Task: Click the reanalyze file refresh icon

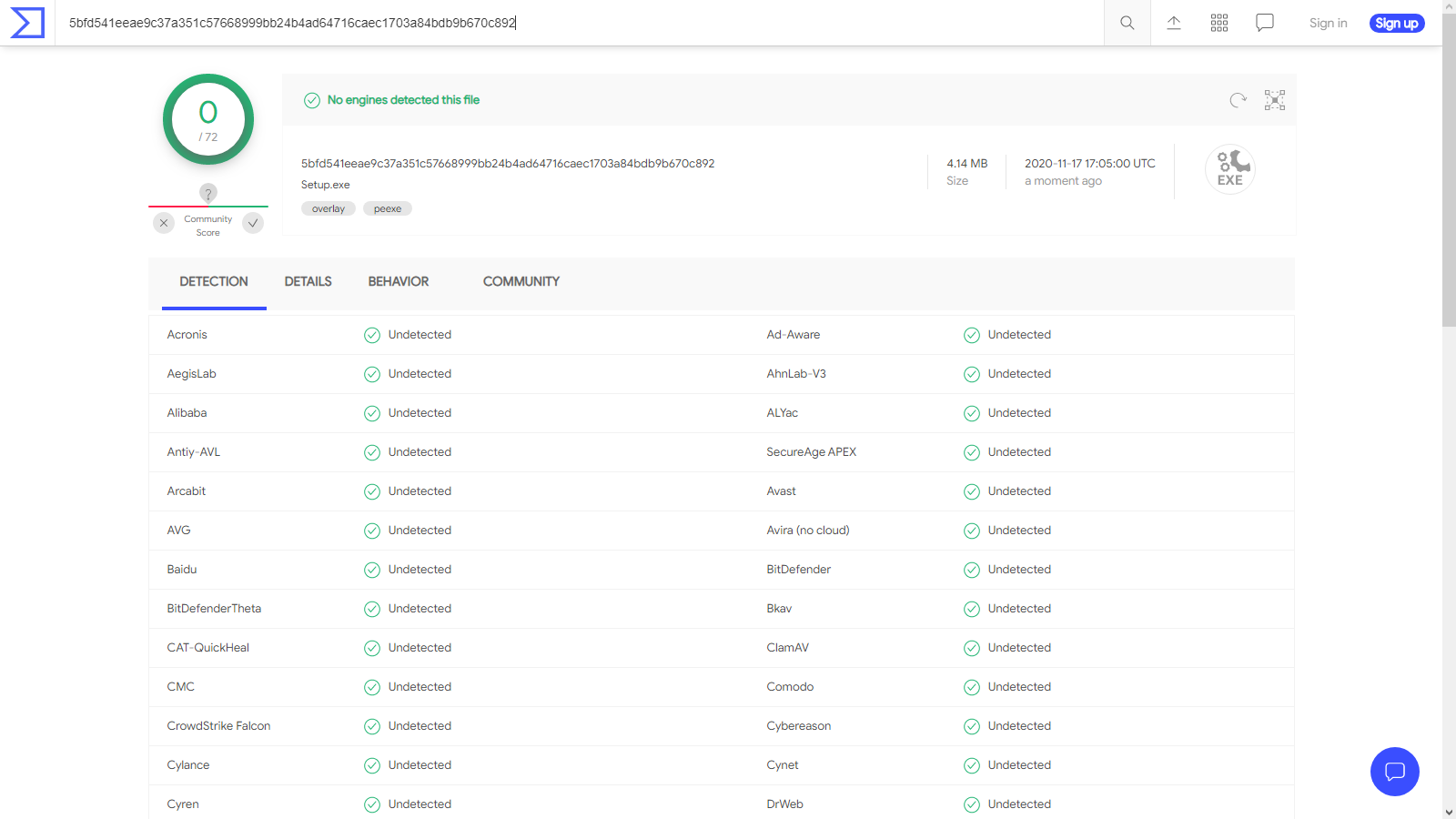Action: [x=1238, y=100]
